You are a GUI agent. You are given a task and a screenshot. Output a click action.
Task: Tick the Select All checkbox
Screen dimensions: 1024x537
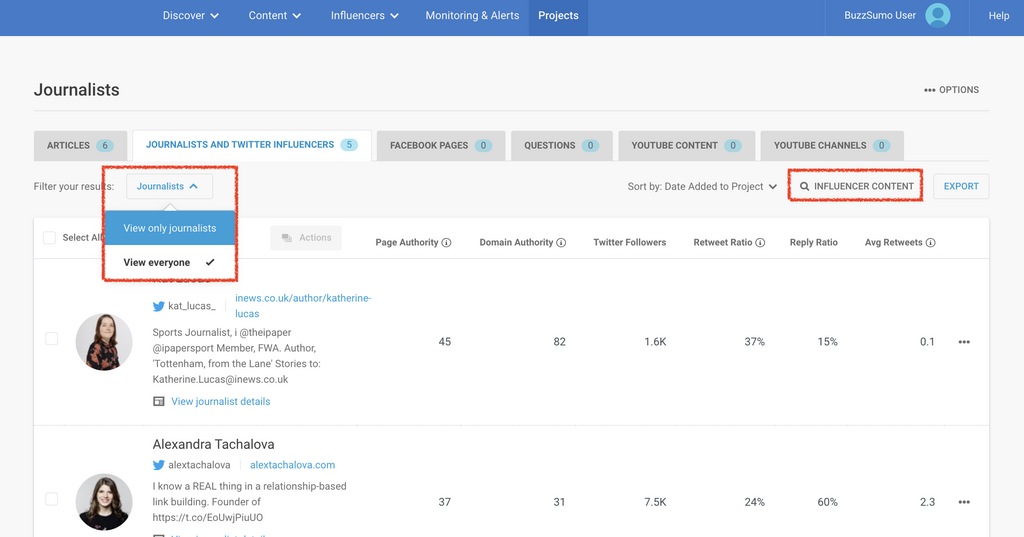tap(49, 238)
